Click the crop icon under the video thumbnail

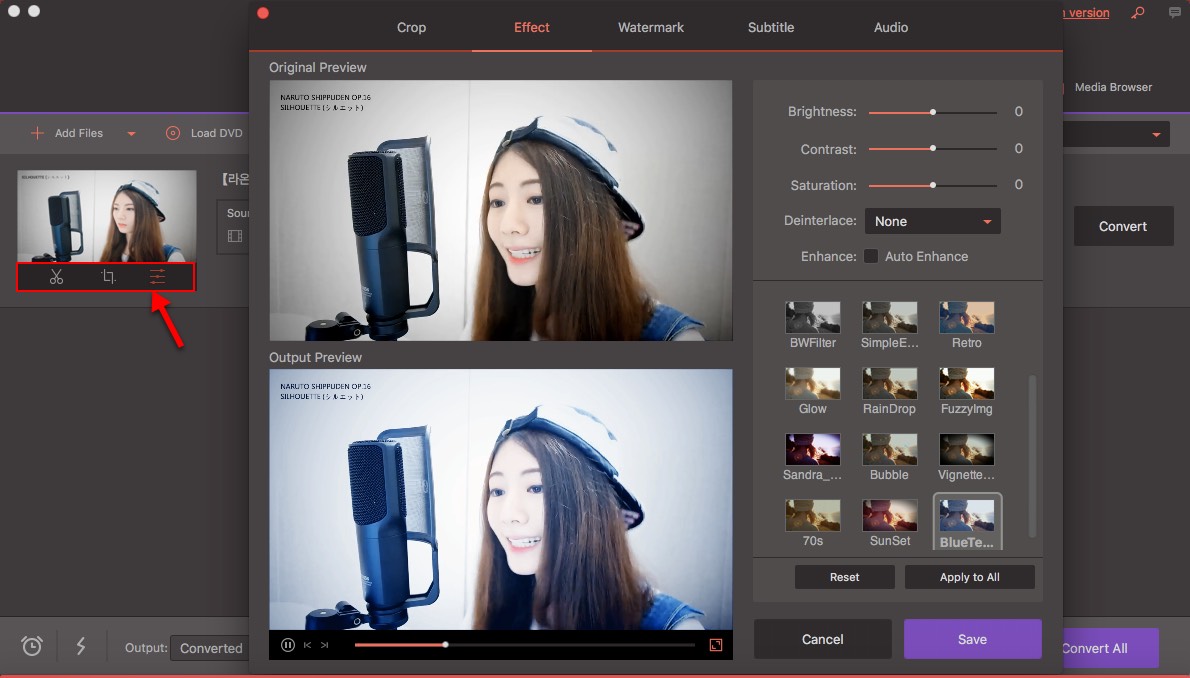click(x=108, y=277)
